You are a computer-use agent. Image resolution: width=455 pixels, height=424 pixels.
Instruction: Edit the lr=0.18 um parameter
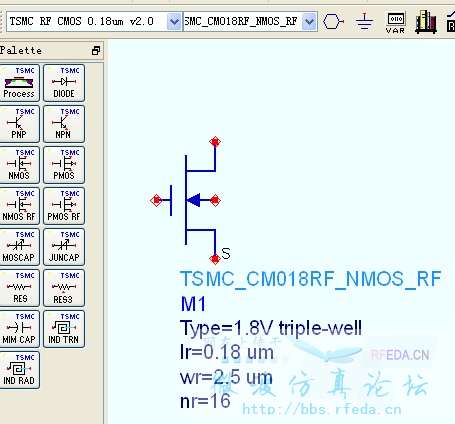click(x=227, y=352)
